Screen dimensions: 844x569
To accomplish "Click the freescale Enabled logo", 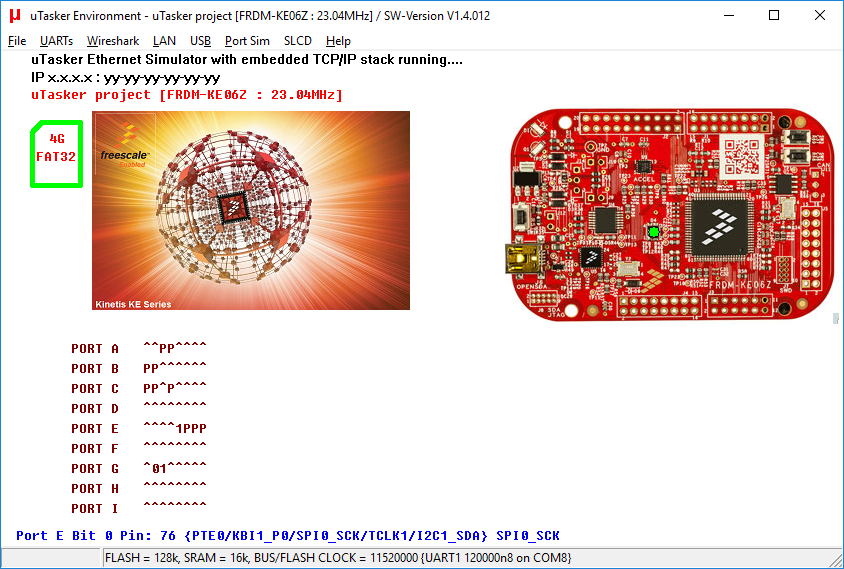I will 125,144.
